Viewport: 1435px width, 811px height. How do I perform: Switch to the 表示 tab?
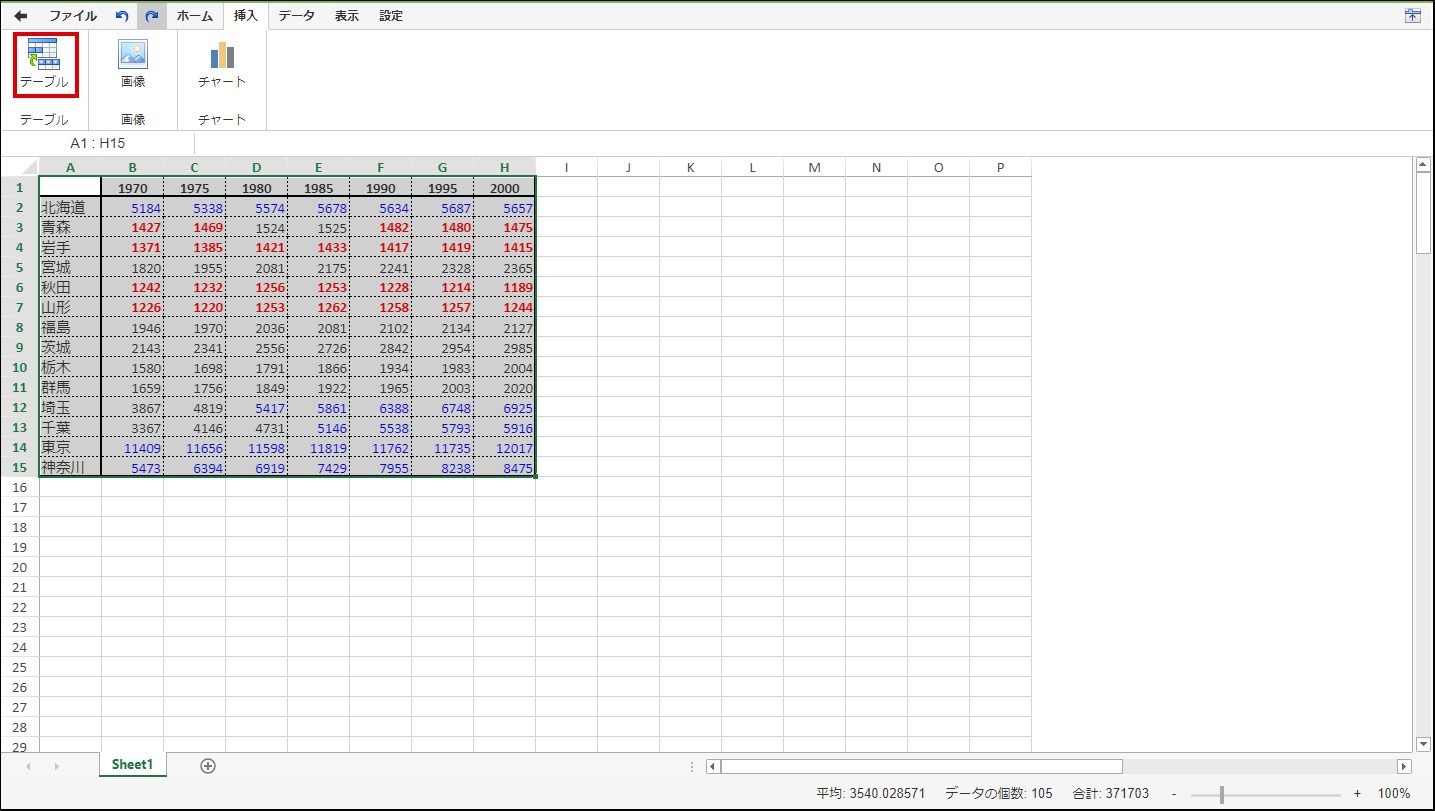pyautogui.click(x=346, y=16)
